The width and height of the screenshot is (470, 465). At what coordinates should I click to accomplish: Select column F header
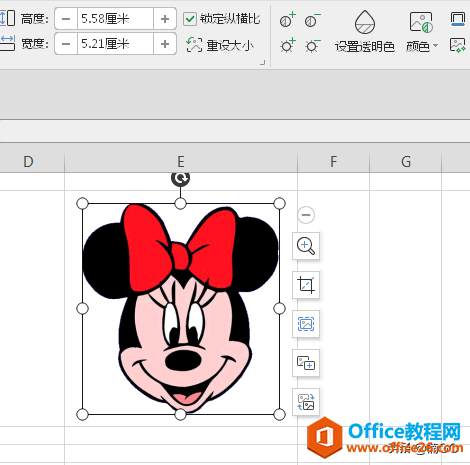333,162
